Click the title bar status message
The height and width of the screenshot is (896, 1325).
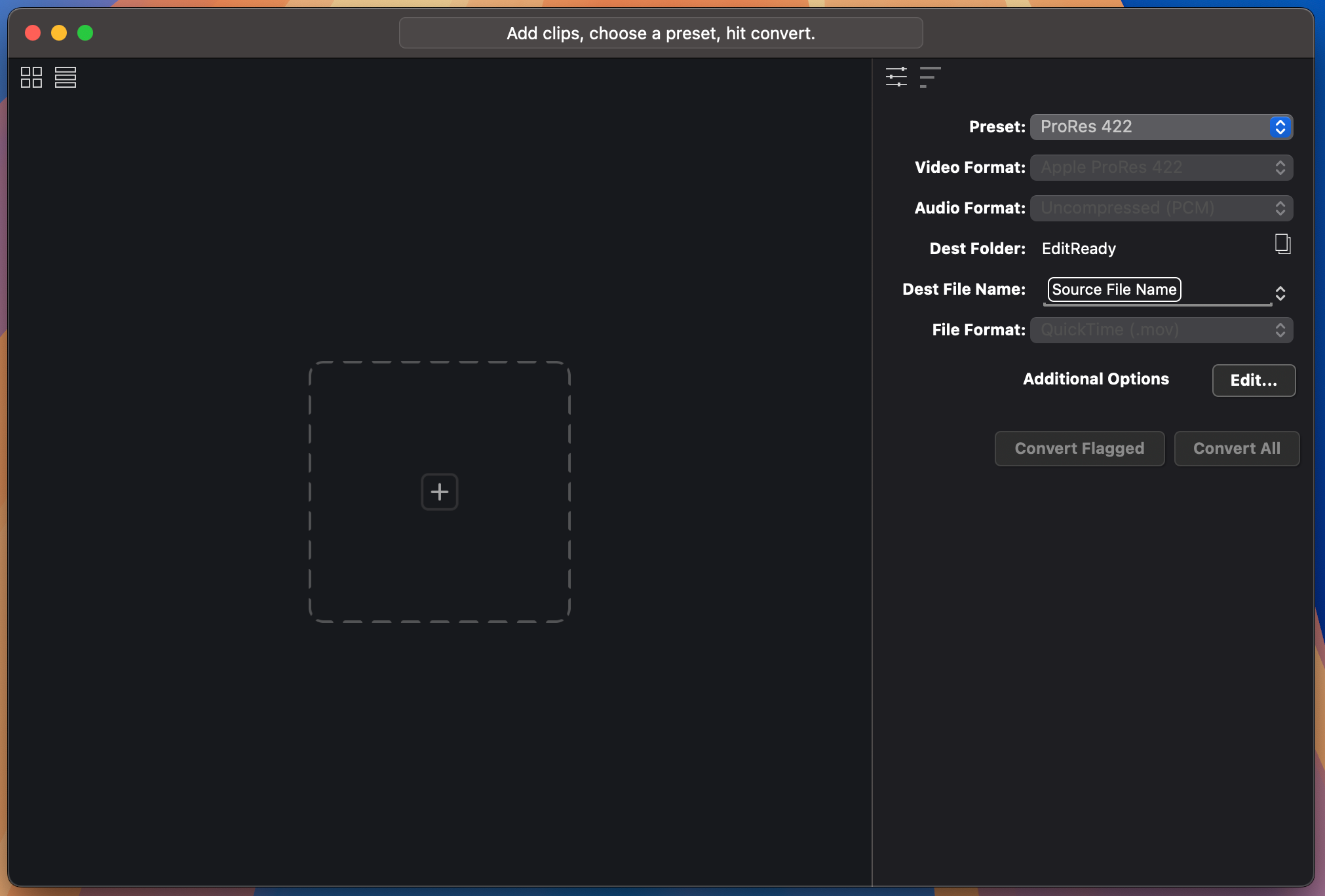pos(661,33)
